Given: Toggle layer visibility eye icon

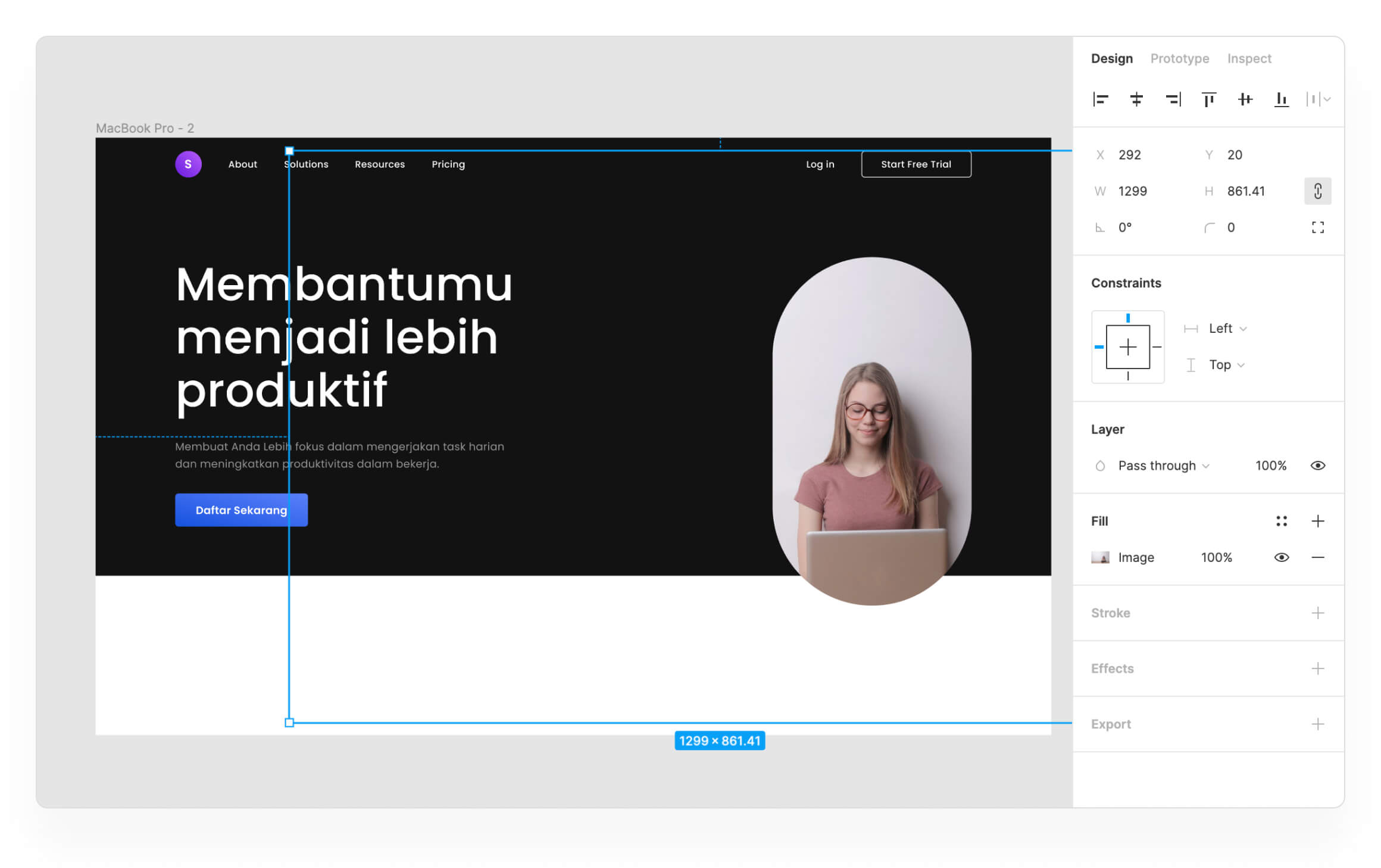Looking at the screenshot, I should 1317,466.
